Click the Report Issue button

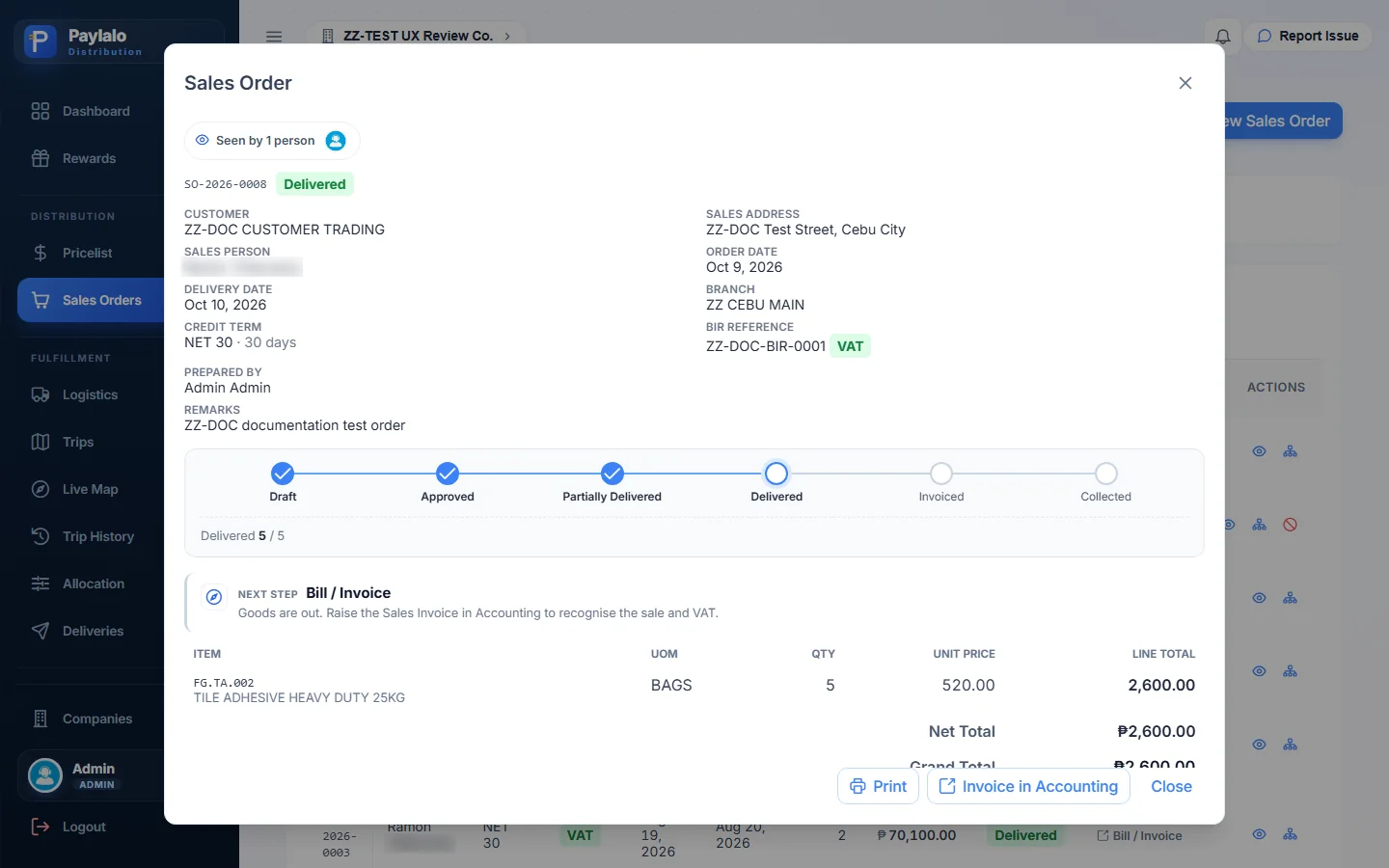tap(1308, 36)
